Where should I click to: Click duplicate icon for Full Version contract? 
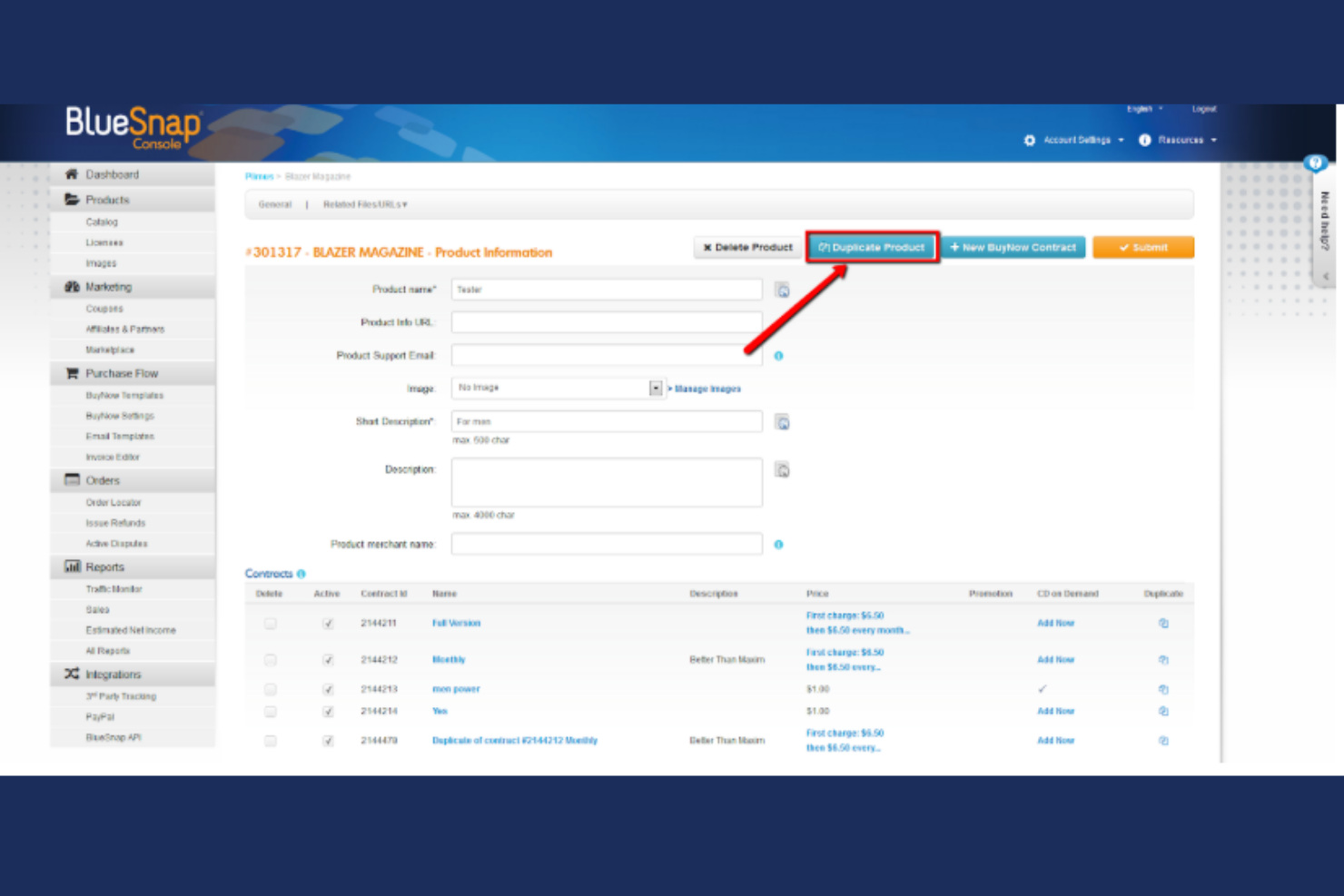pyautogui.click(x=1163, y=624)
